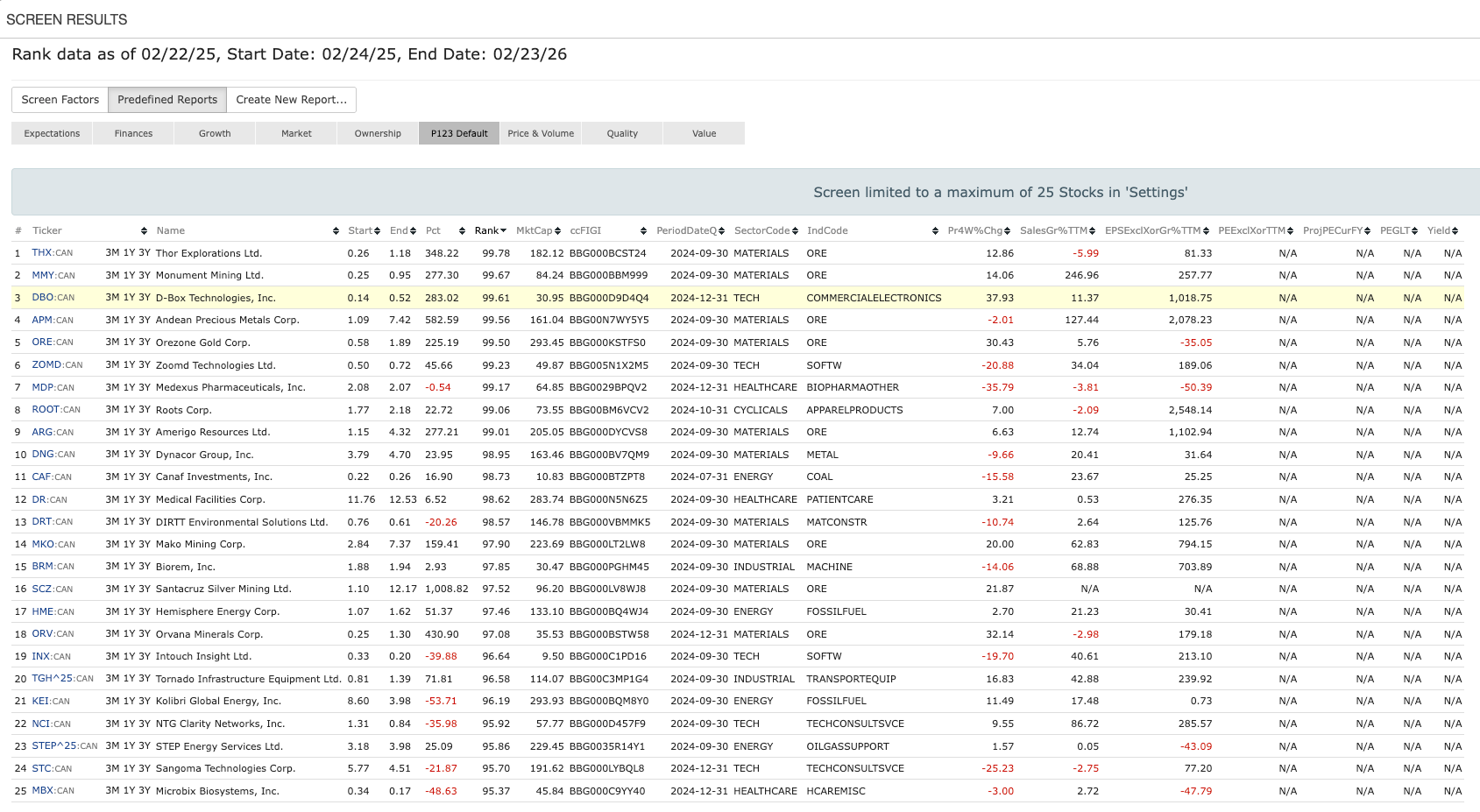Click the sort arrows beside the Name header
Screen dimensions: 1480x812
pyautogui.click(x=336, y=231)
